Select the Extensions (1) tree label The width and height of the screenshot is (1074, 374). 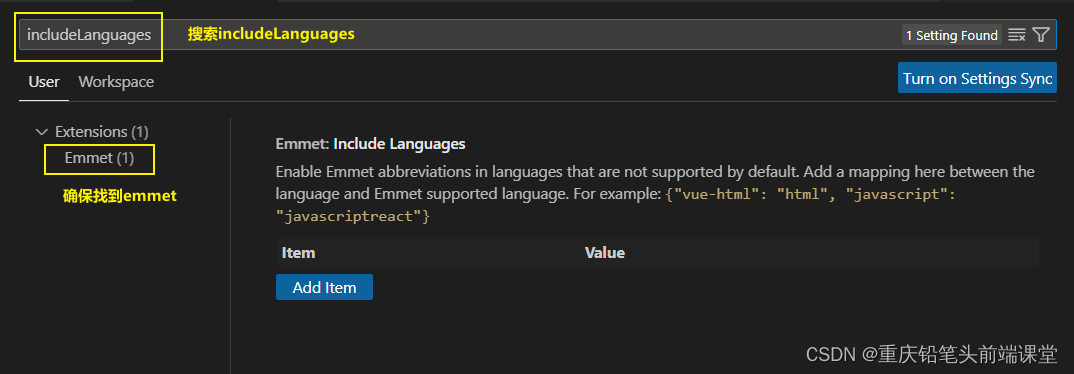[x=102, y=132]
